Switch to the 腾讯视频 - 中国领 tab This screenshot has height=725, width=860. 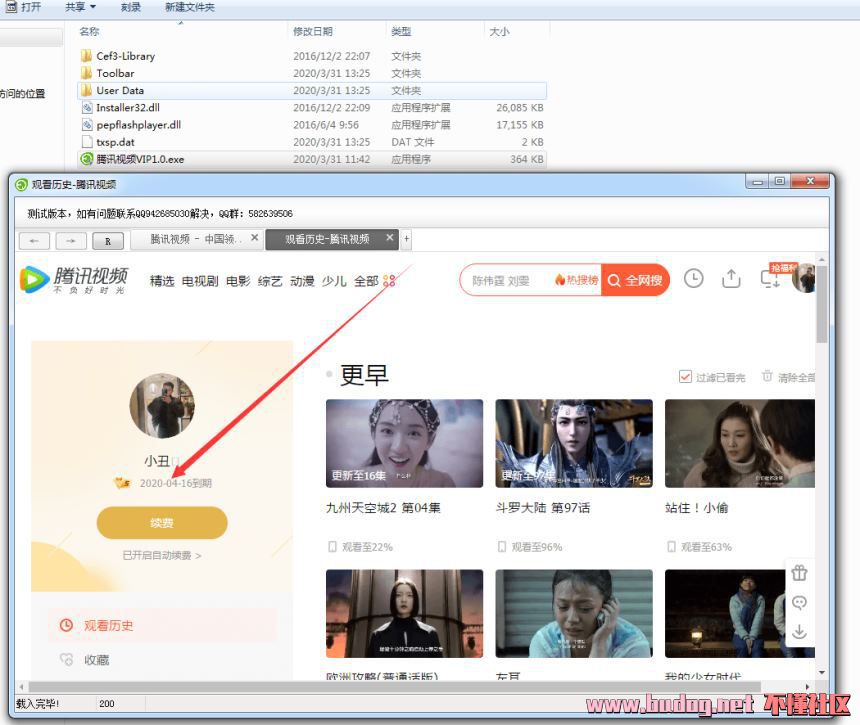coord(196,240)
